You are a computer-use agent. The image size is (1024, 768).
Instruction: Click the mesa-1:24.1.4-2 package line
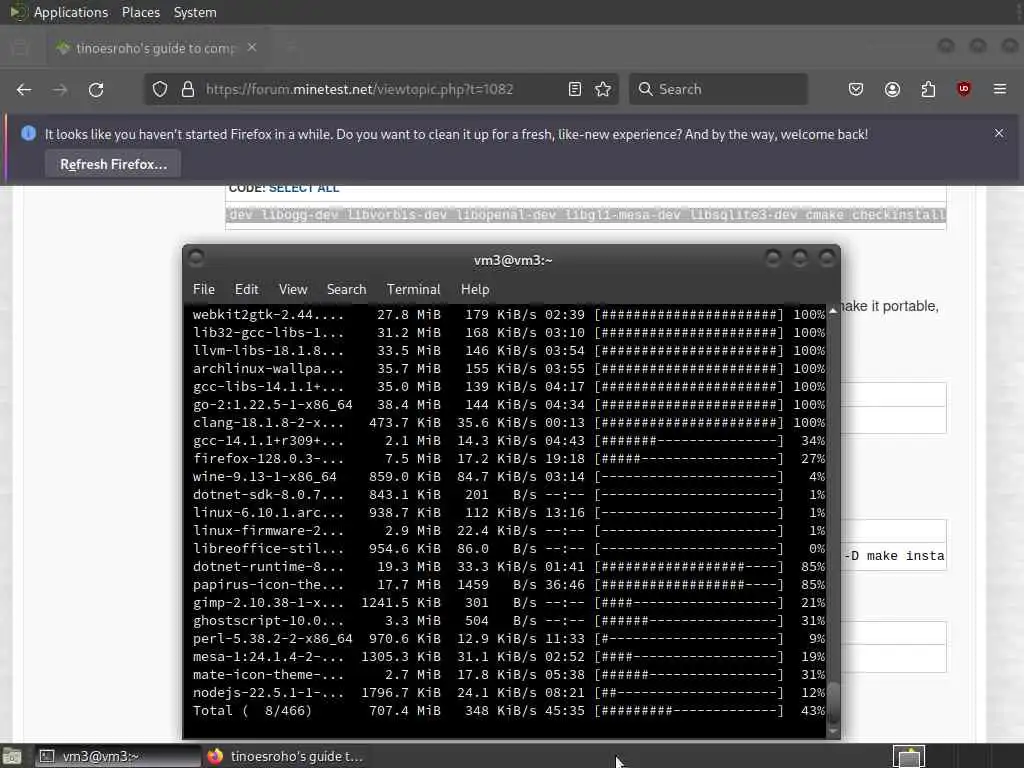pyautogui.click(x=509, y=657)
